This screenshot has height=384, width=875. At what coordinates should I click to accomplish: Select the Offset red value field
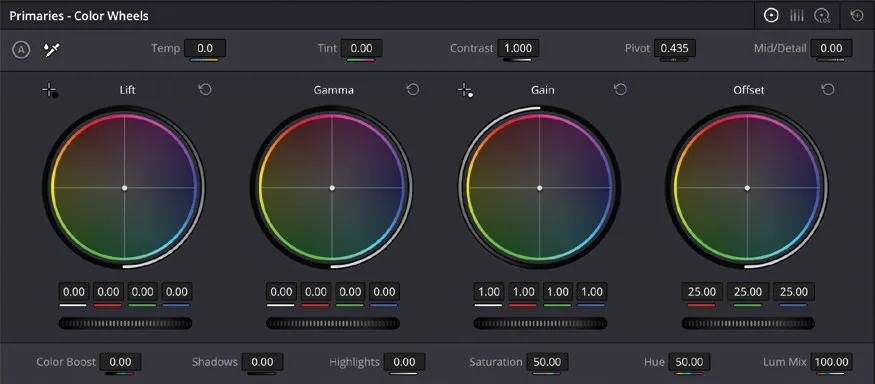click(702, 291)
